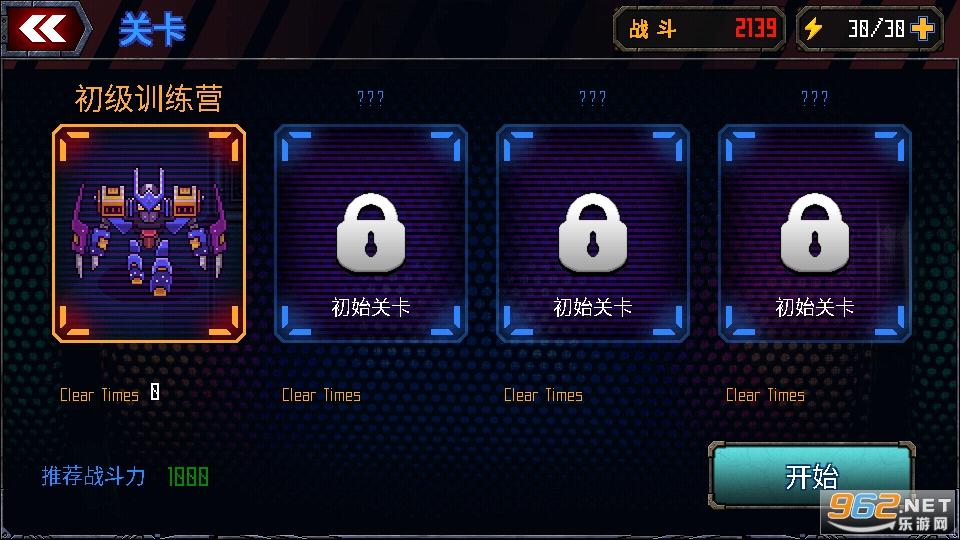
Task: Tap the yellow plus energy icon
Action: pos(922,29)
